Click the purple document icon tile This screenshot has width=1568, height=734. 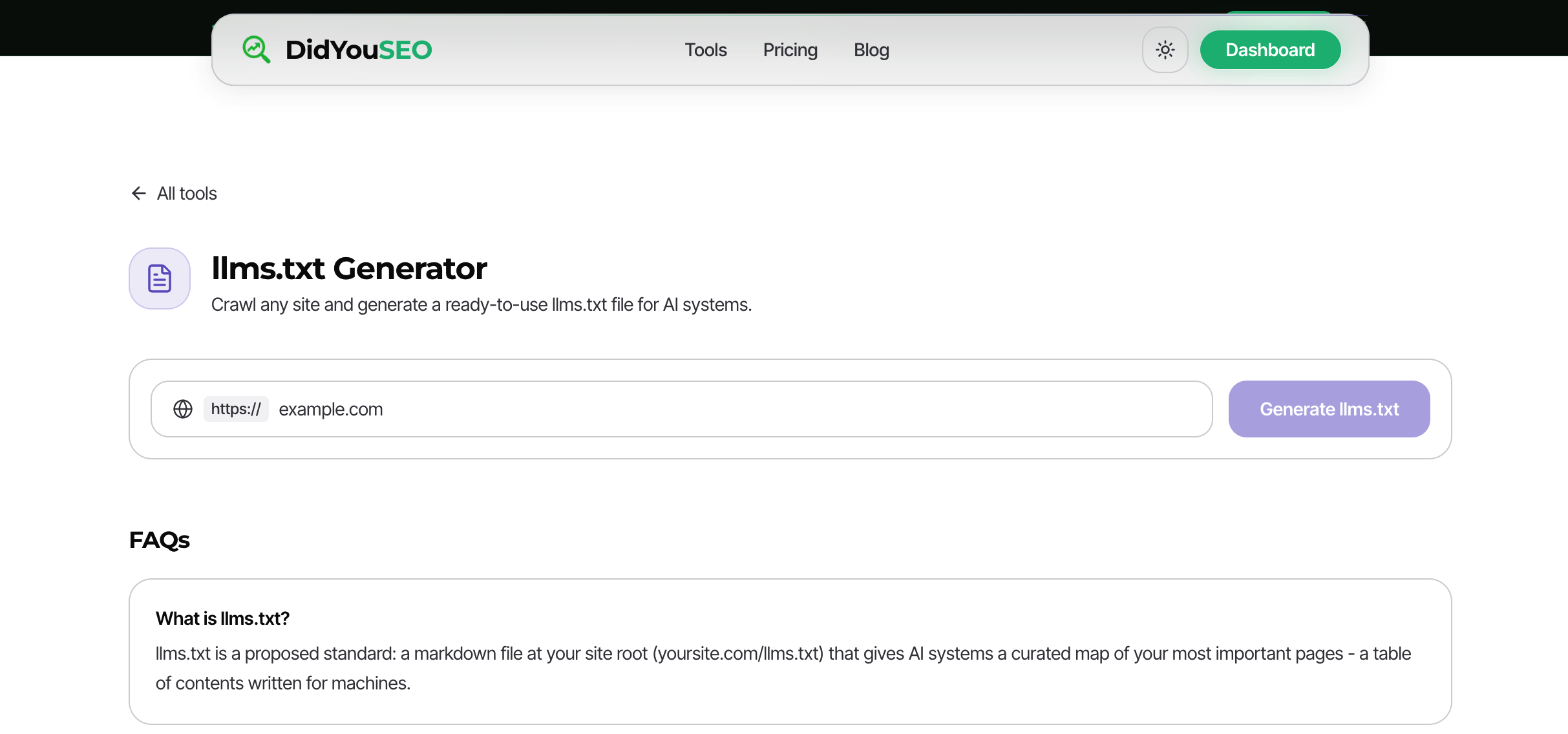[160, 278]
